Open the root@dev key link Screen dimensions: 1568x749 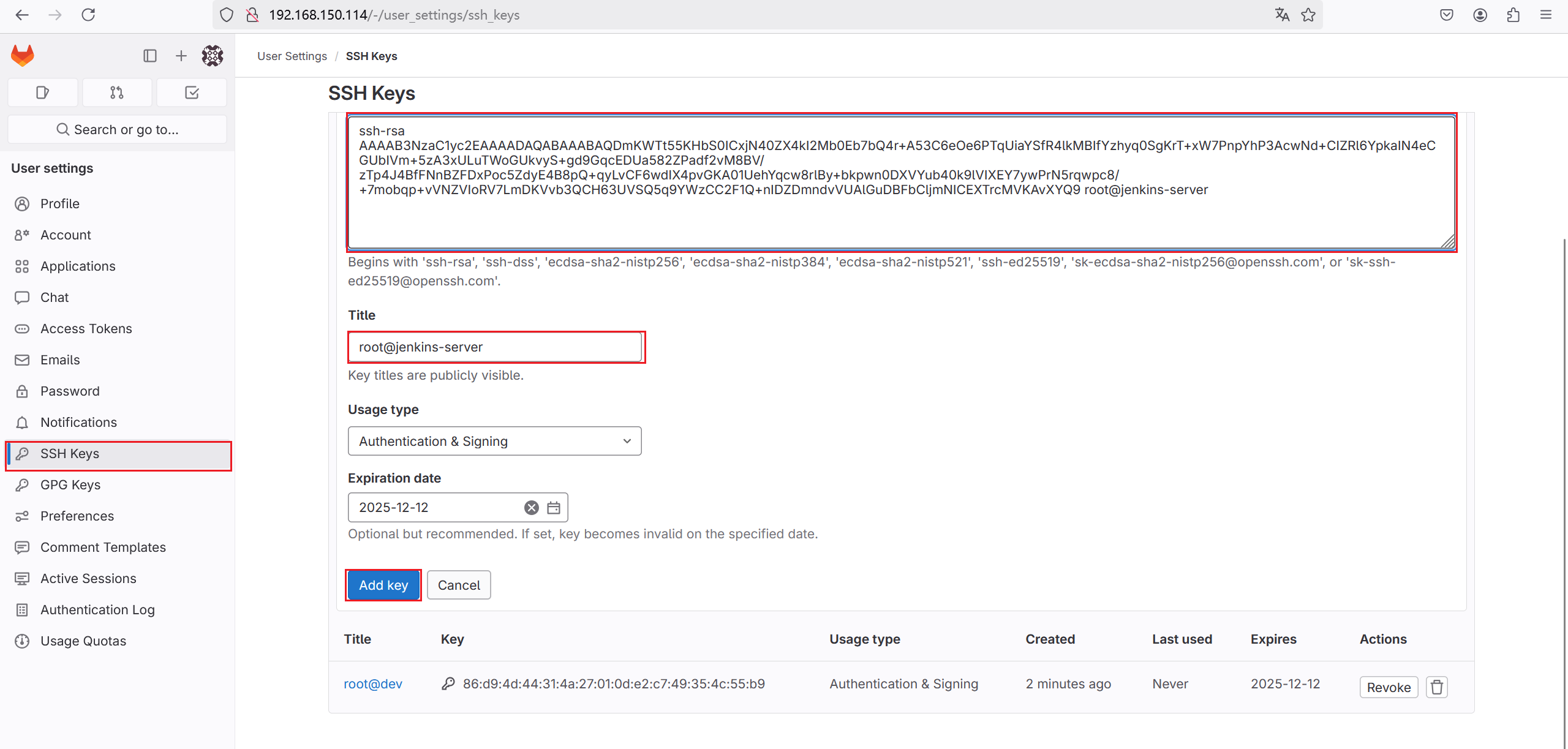coord(373,683)
